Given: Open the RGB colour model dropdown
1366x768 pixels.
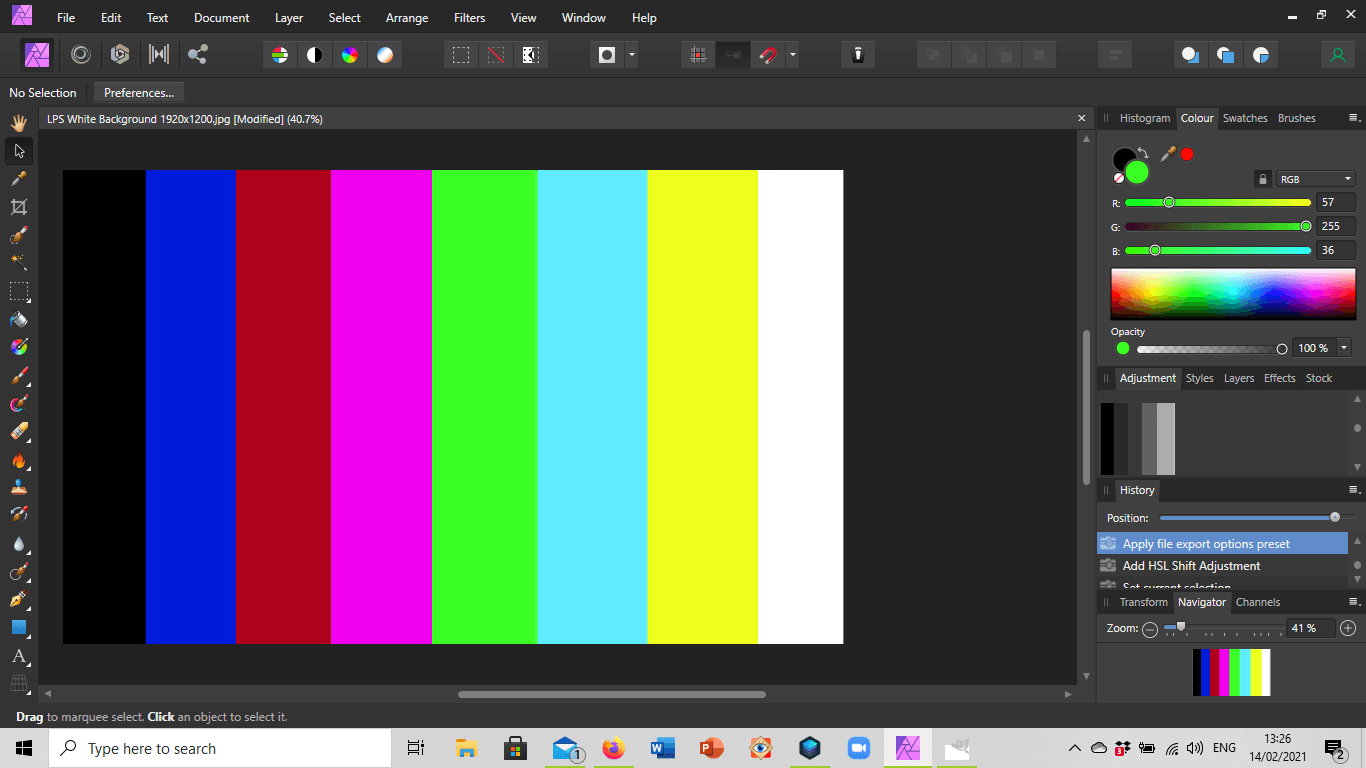Looking at the screenshot, I should (1315, 178).
